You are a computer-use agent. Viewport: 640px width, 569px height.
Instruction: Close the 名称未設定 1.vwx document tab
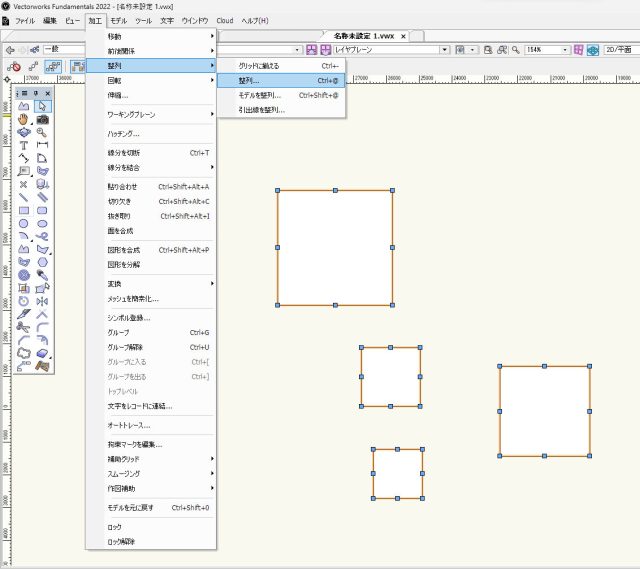coord(404,36)
